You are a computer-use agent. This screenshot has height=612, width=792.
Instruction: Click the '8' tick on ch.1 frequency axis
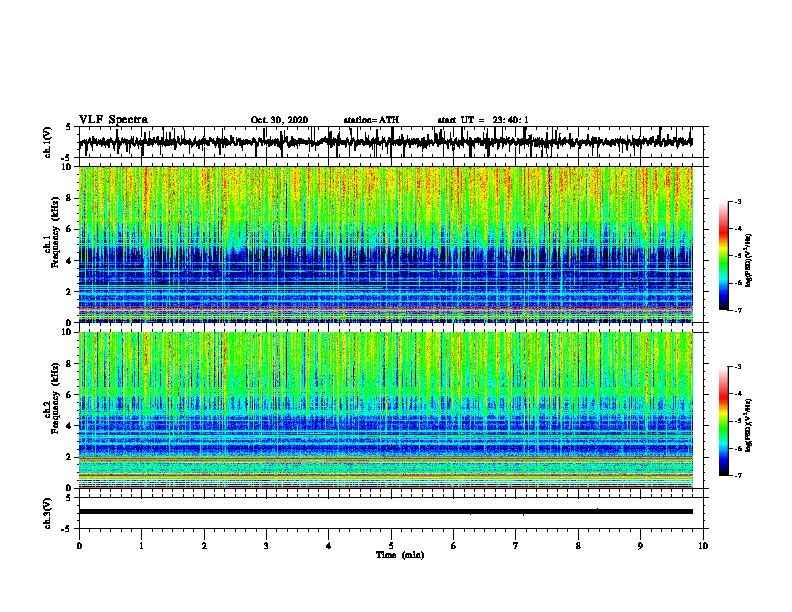point(69,198)
